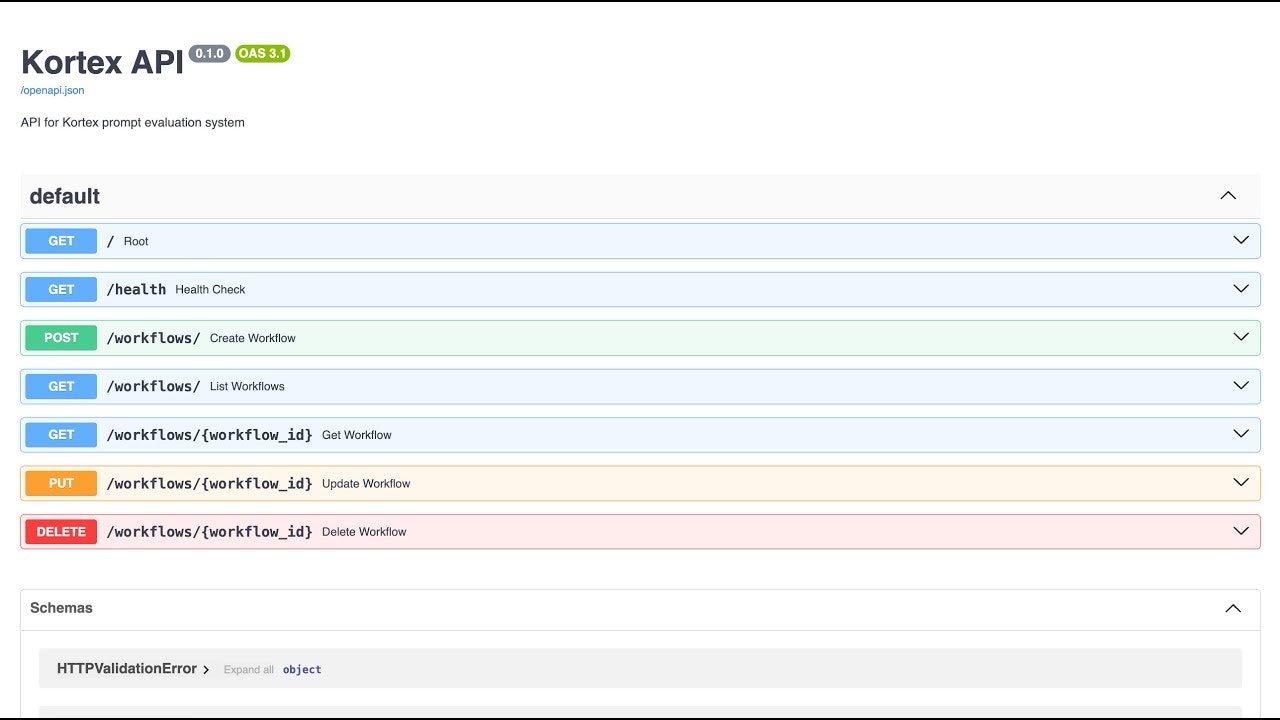Click the Schemas section heading
1280x720 pixels.
(x=61, y=608)
